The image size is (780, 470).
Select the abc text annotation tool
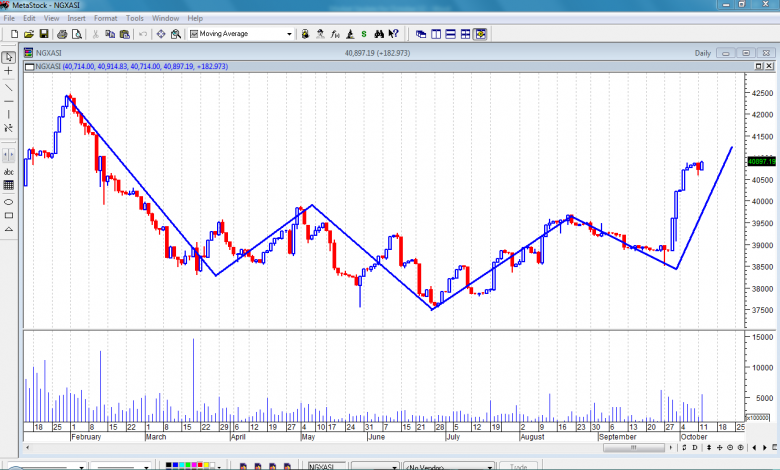tap(8, 172)
